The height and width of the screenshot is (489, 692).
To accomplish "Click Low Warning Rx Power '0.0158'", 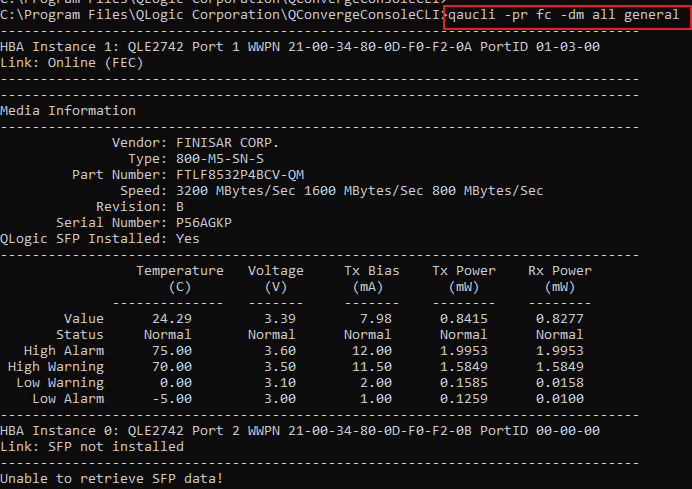I will click(x=560, y=383).
